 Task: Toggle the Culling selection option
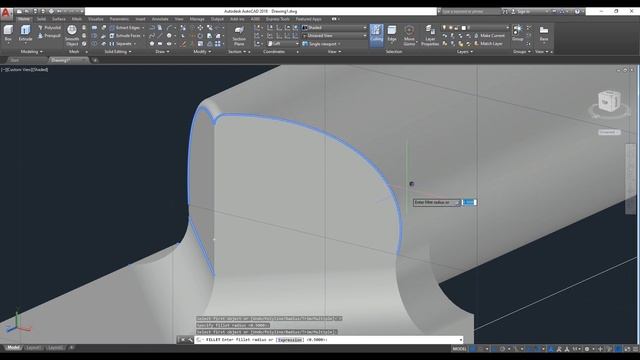pos(376,35)
